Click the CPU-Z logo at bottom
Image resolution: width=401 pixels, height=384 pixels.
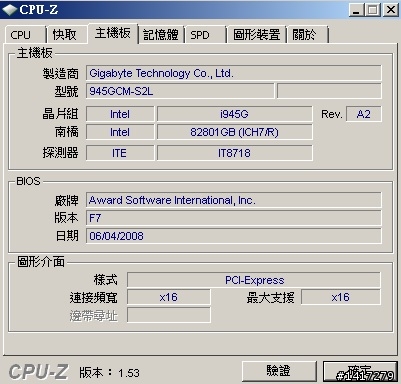click(38, 372)
